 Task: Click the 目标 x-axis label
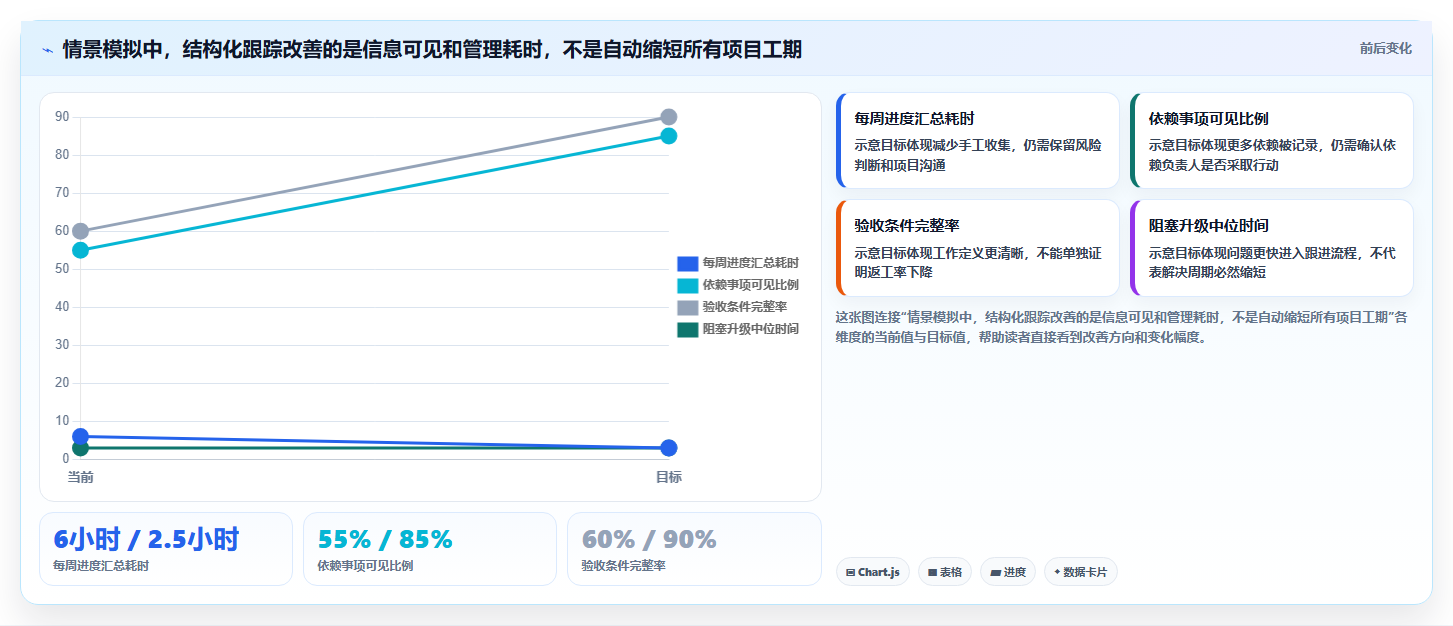(x=669, y=477)
